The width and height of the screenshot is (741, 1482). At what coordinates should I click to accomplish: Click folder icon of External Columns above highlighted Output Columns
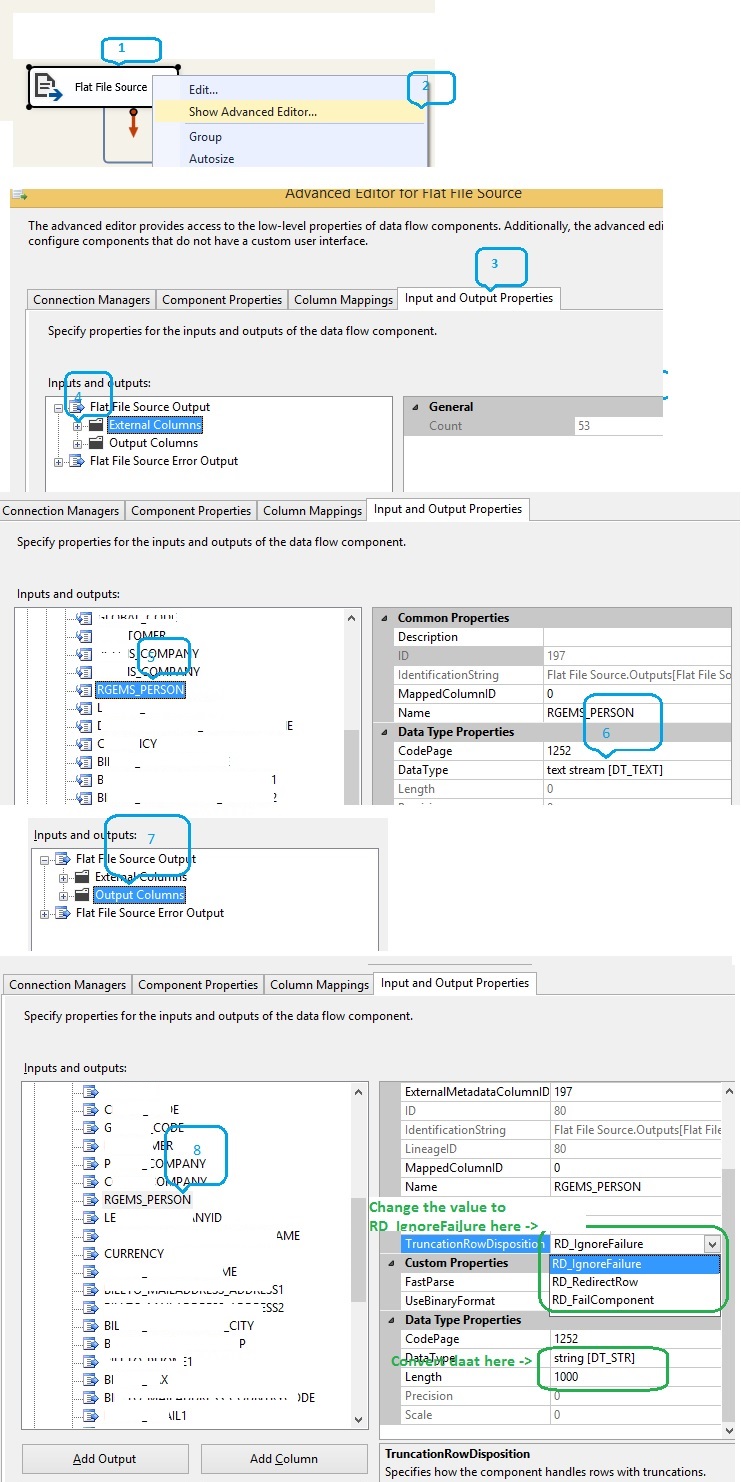[82, 877]
